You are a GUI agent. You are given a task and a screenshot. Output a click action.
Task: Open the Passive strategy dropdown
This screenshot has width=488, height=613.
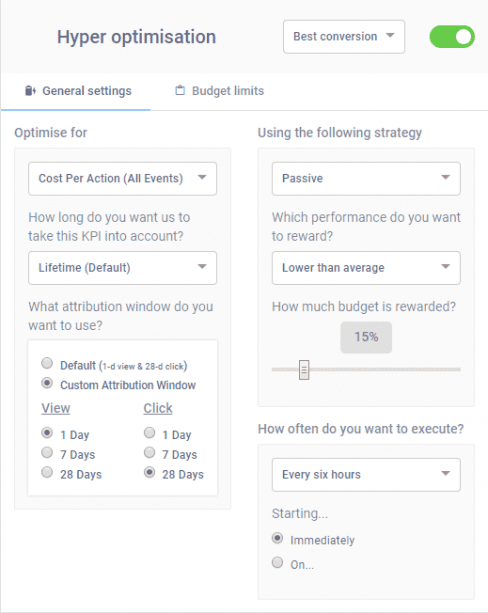(x=366, y=179)
